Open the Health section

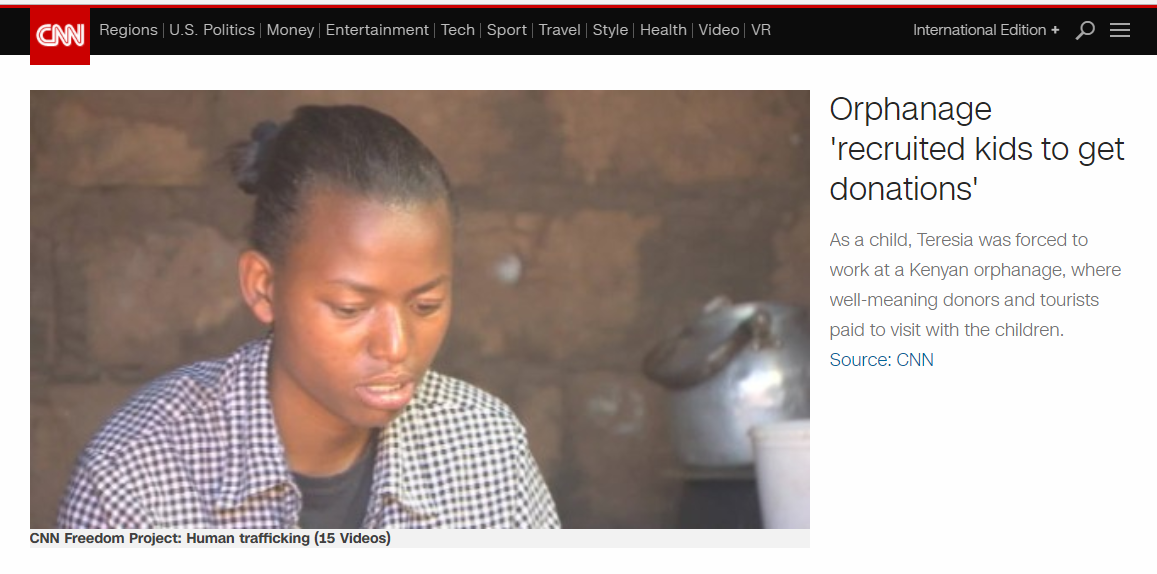(x=663, y=30)
